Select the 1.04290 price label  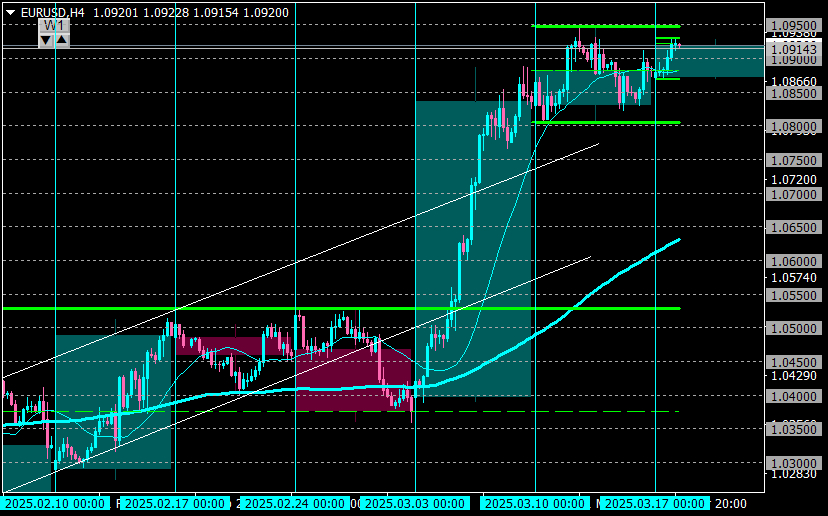tap(794, 376)
